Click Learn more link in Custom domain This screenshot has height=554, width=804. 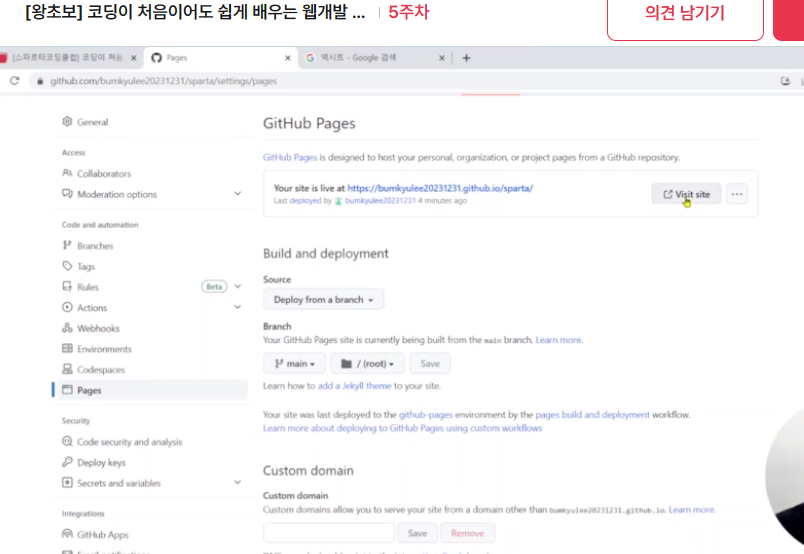pos(692,509)
